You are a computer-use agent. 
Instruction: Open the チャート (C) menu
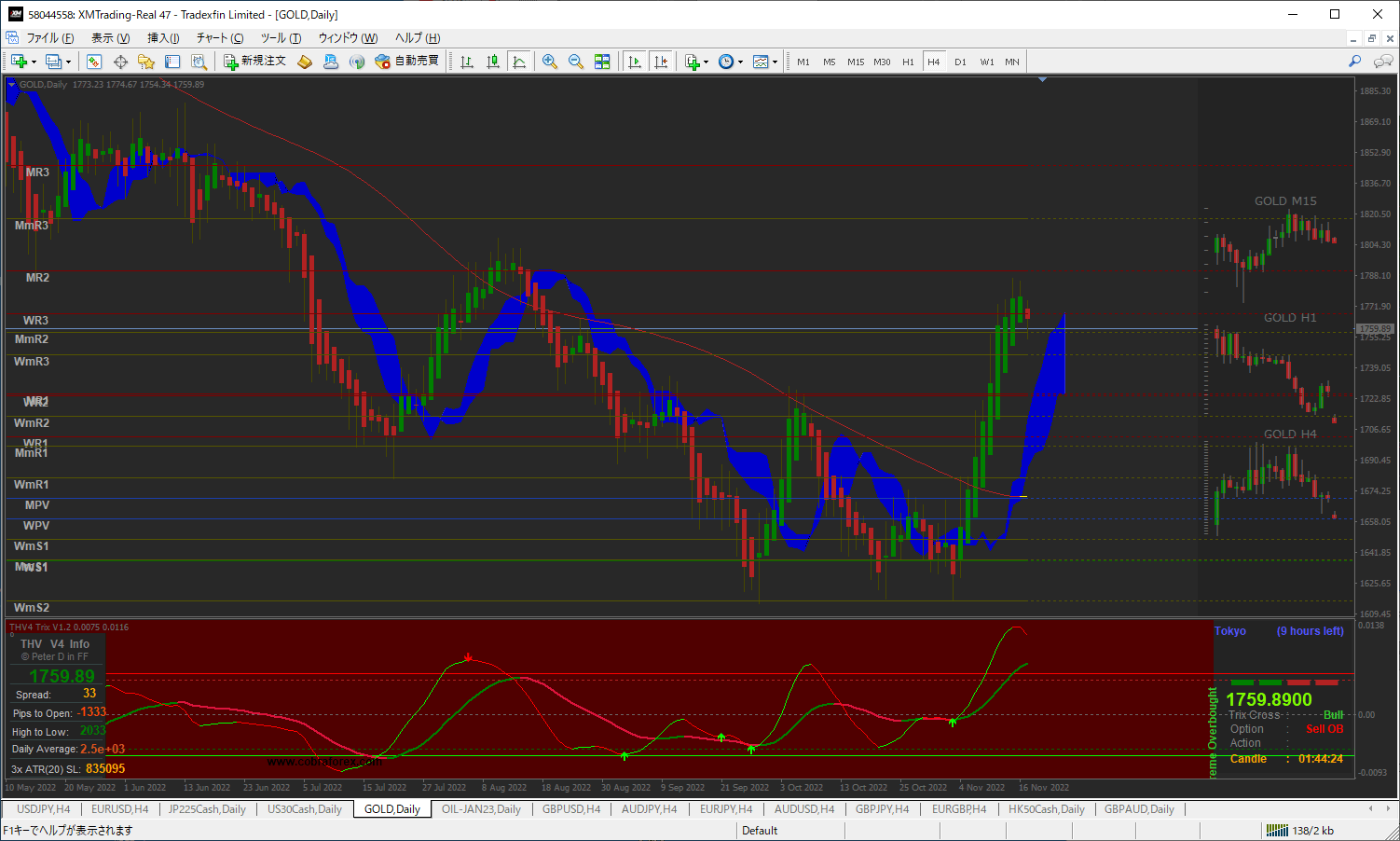point(219,38)
